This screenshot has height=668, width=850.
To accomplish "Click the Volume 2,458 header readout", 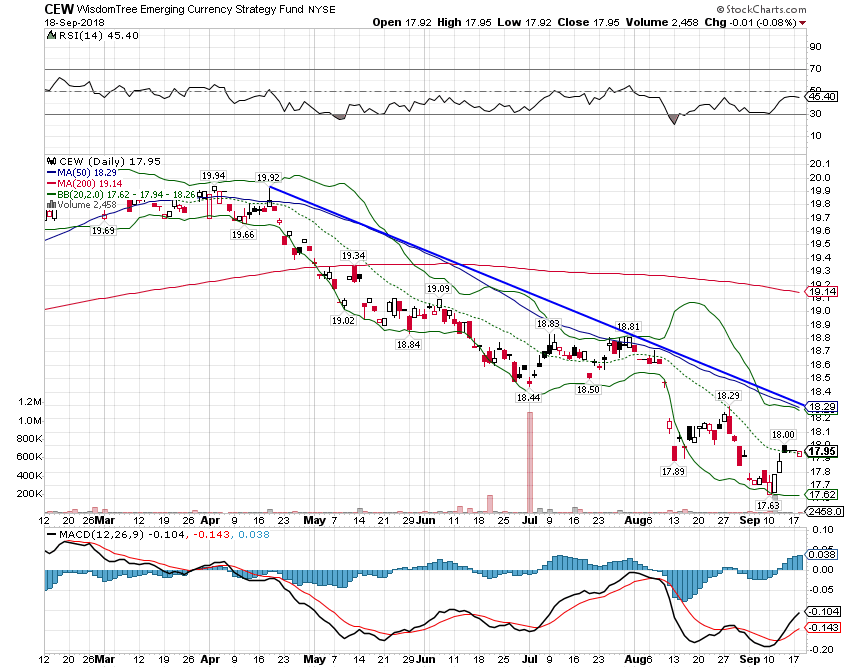I will coord(662,22).
